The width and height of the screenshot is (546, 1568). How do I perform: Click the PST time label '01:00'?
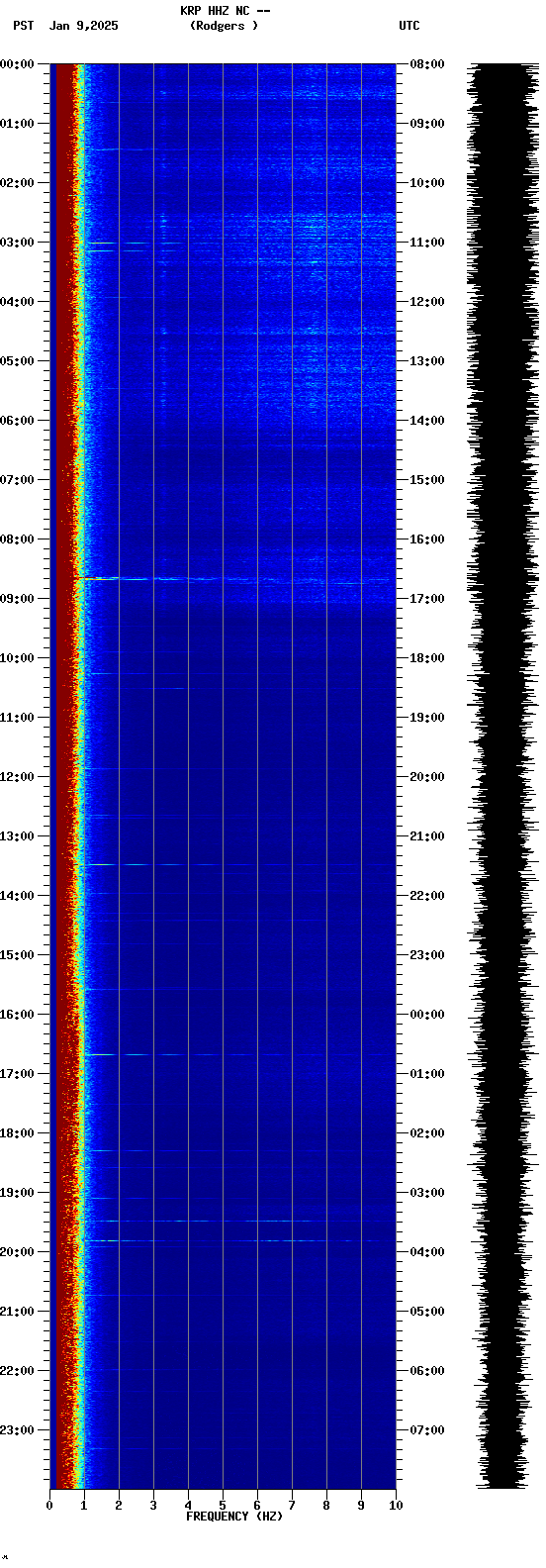[x=17, y=124]
